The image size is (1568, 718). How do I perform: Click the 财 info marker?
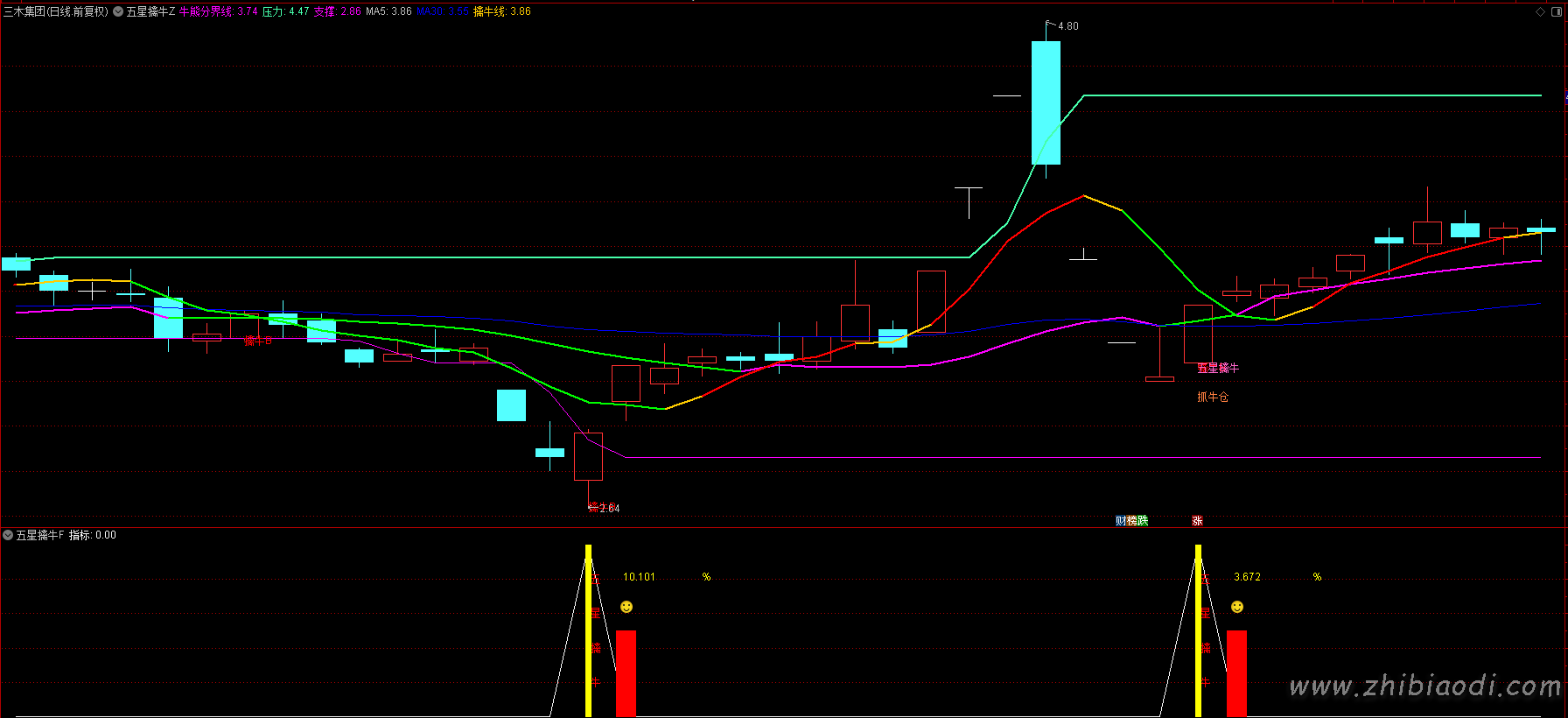pyautogui.click(x=1121, y=521)
